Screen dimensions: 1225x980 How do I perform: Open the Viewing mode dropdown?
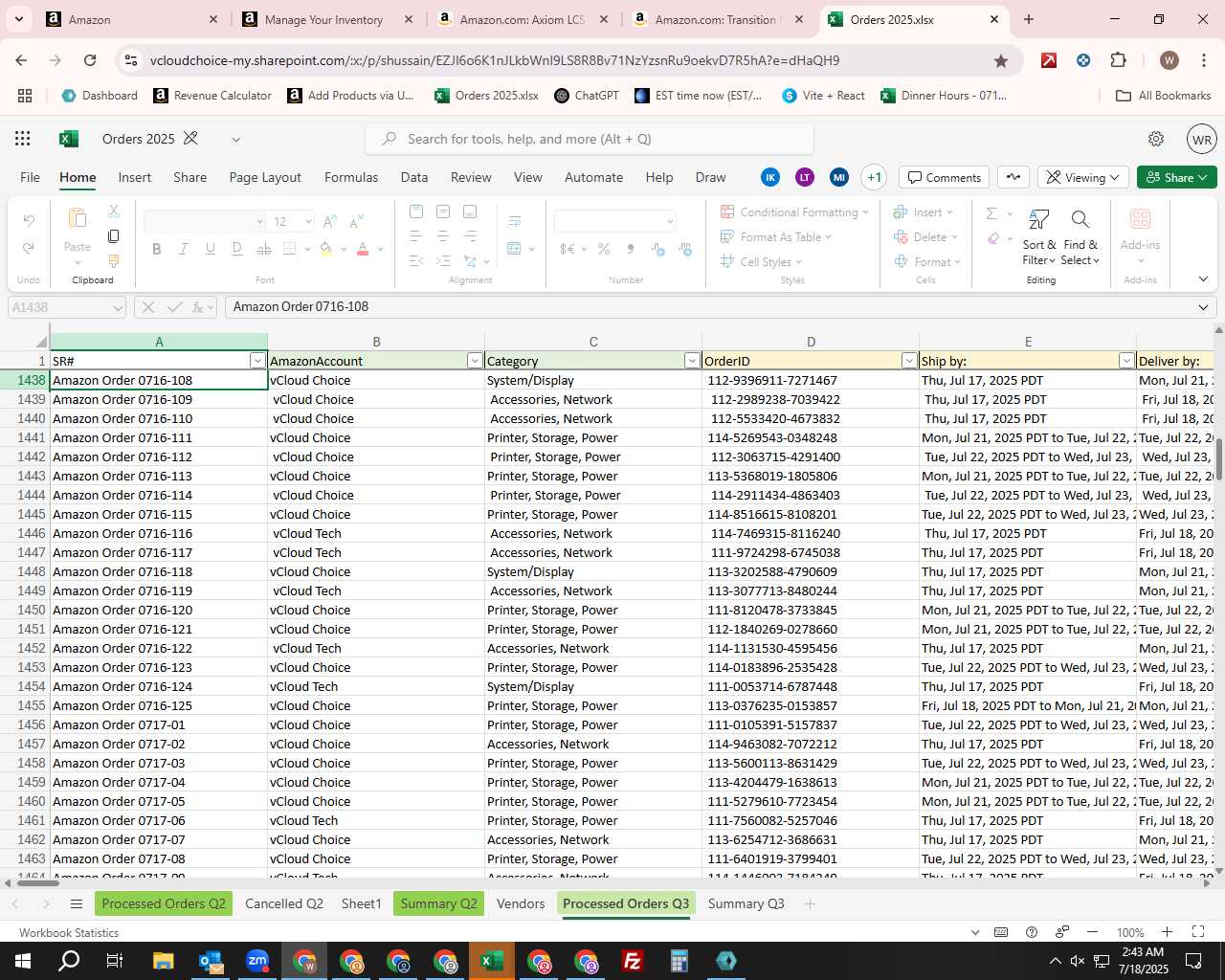1082,177
